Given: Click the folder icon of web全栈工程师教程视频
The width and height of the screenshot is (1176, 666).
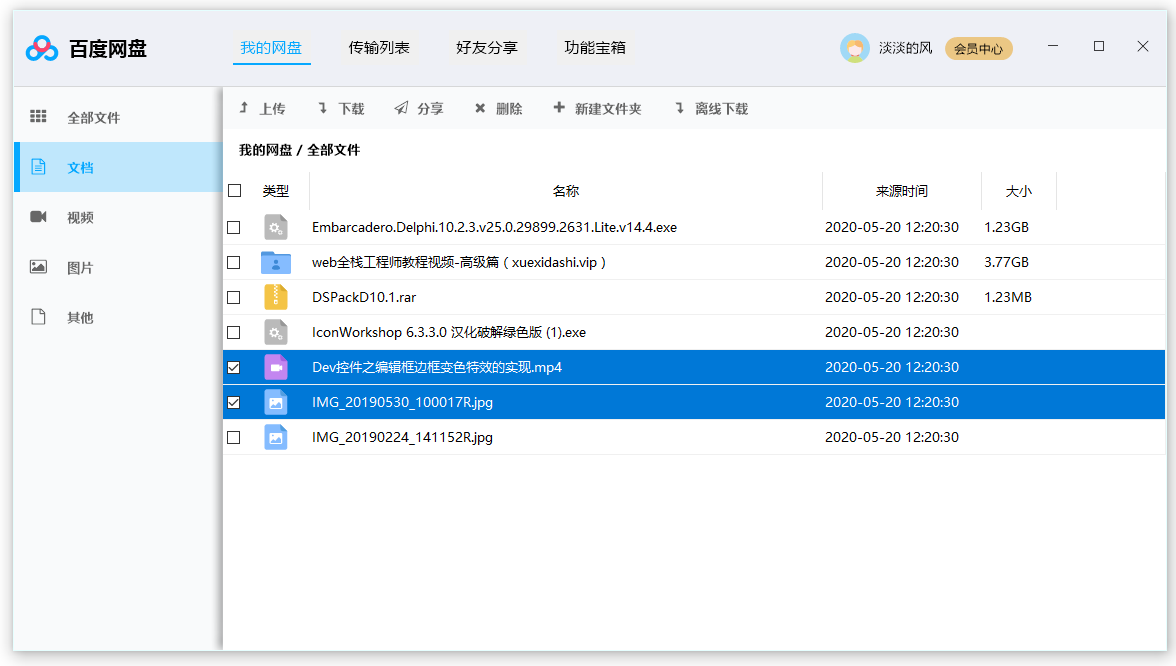Looking at the screenshot, I should click(x=276, y=262).
